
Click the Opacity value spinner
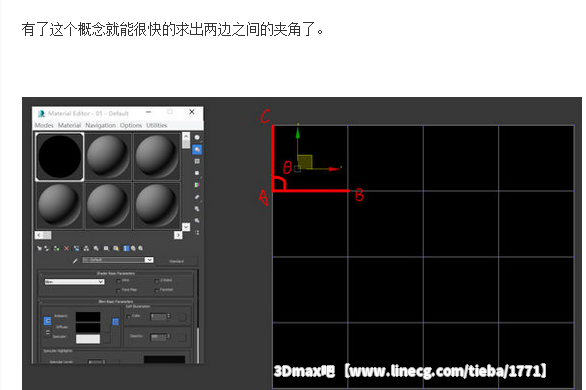click(x=169, y=336)
